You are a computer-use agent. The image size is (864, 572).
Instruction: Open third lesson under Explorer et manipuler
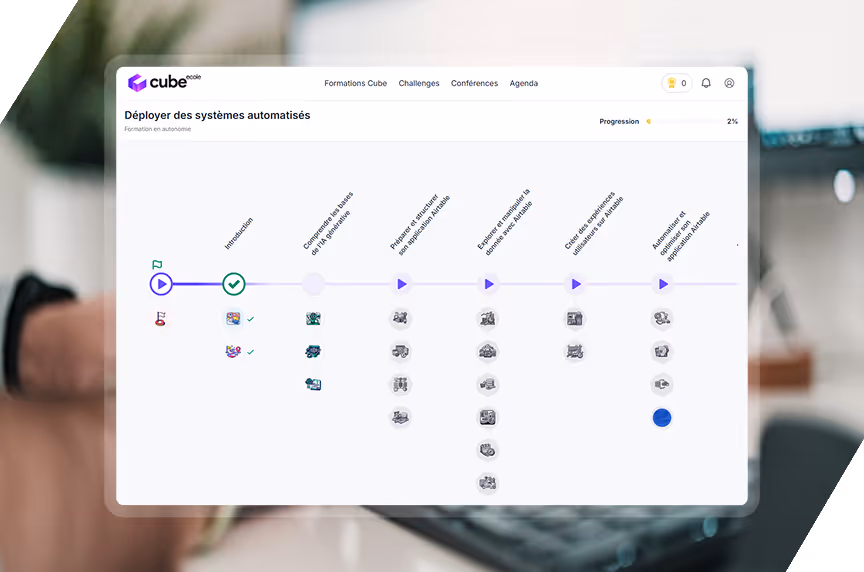tap(488, 385)
